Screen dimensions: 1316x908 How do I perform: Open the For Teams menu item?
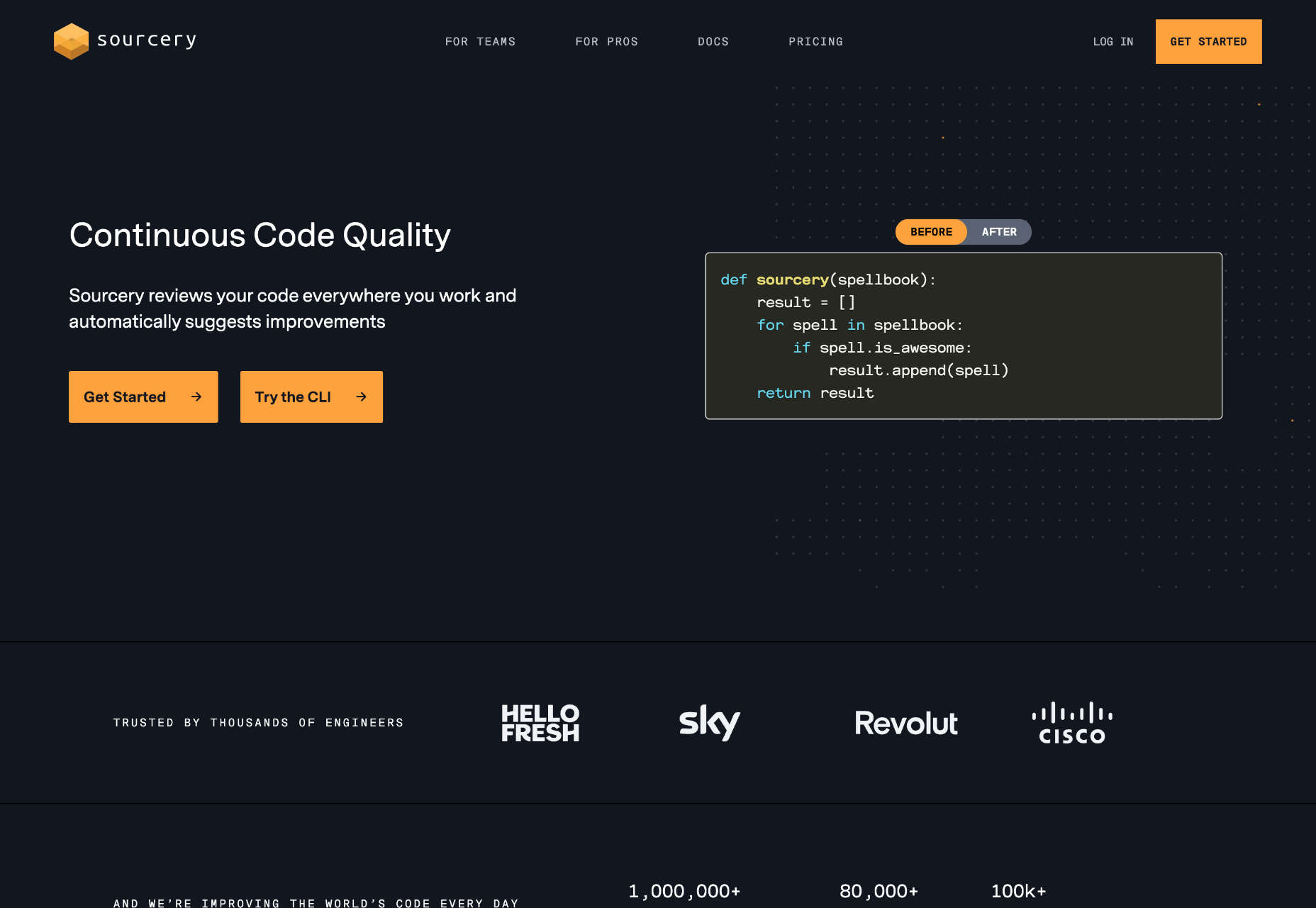point(480,42)
